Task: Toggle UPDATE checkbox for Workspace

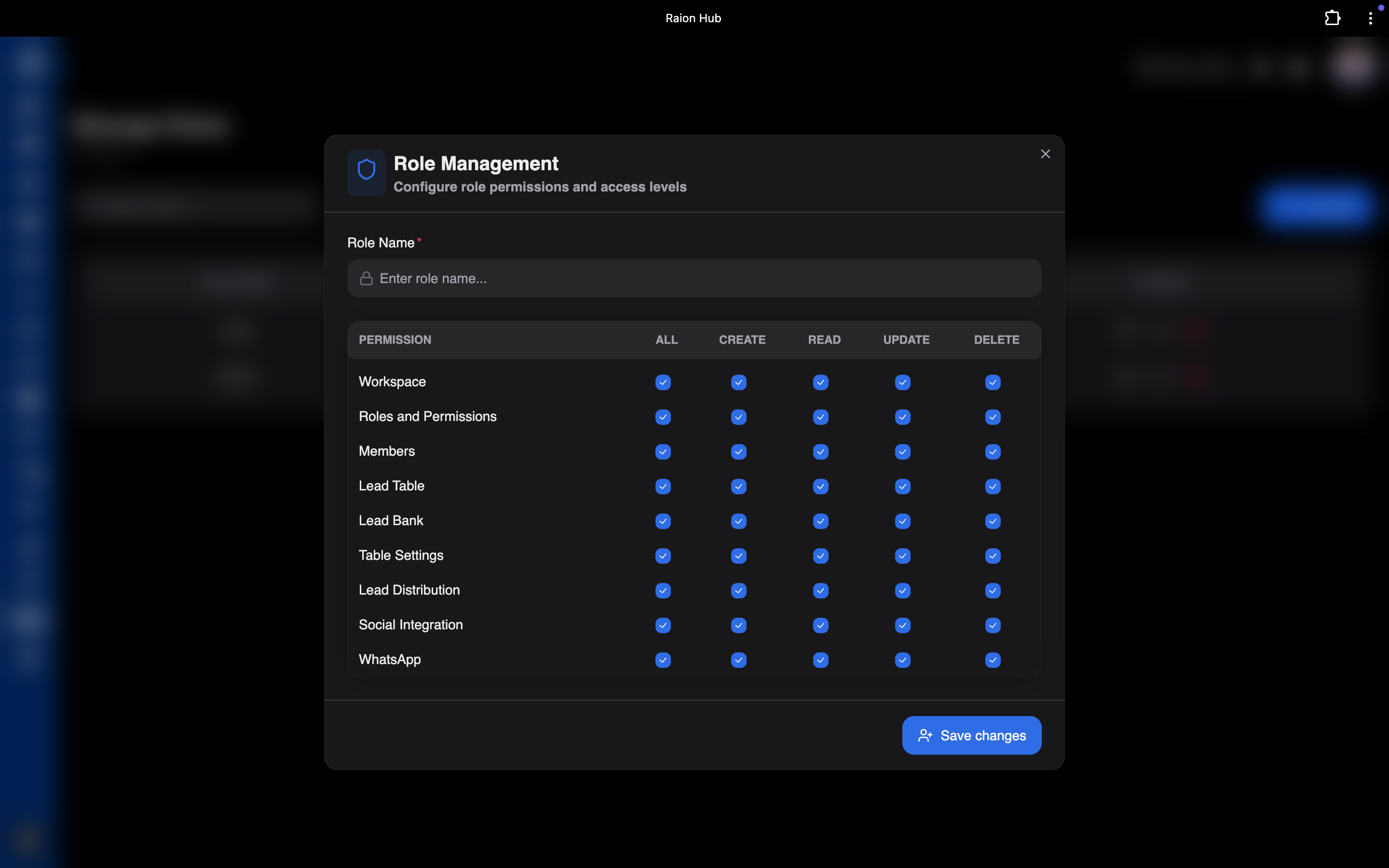Action: click(903, 382)
